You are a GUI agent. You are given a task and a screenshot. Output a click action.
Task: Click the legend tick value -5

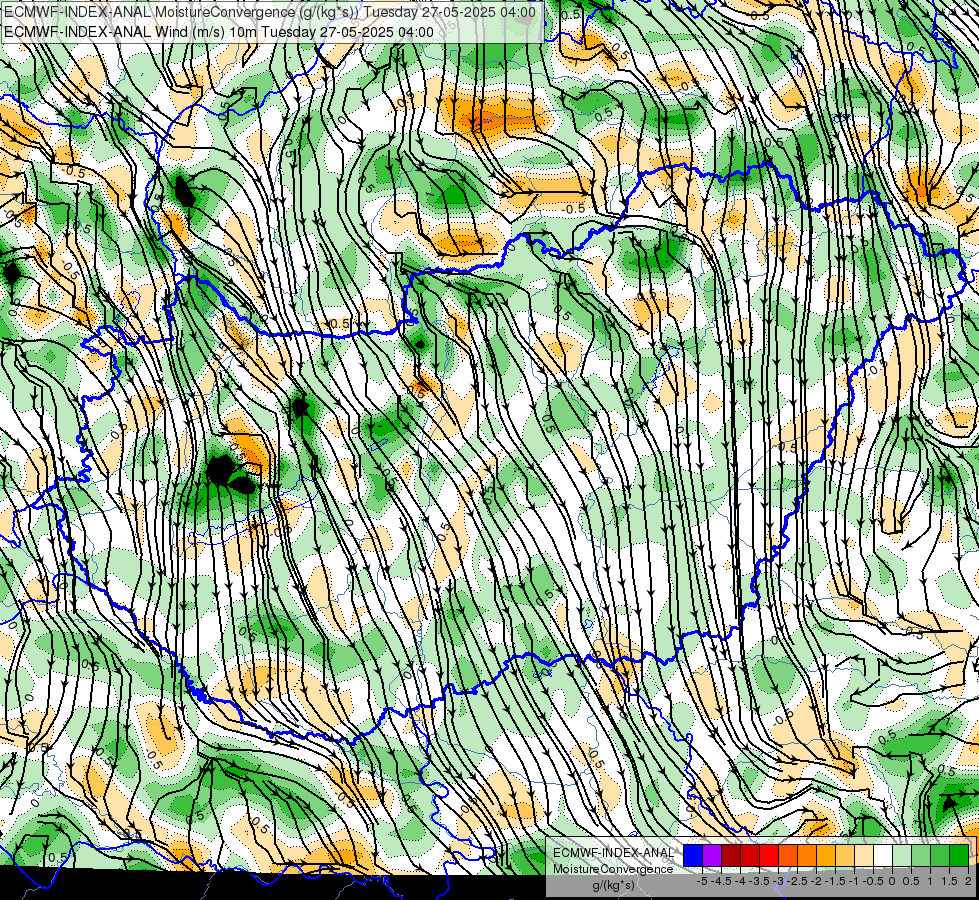(702, 881)
